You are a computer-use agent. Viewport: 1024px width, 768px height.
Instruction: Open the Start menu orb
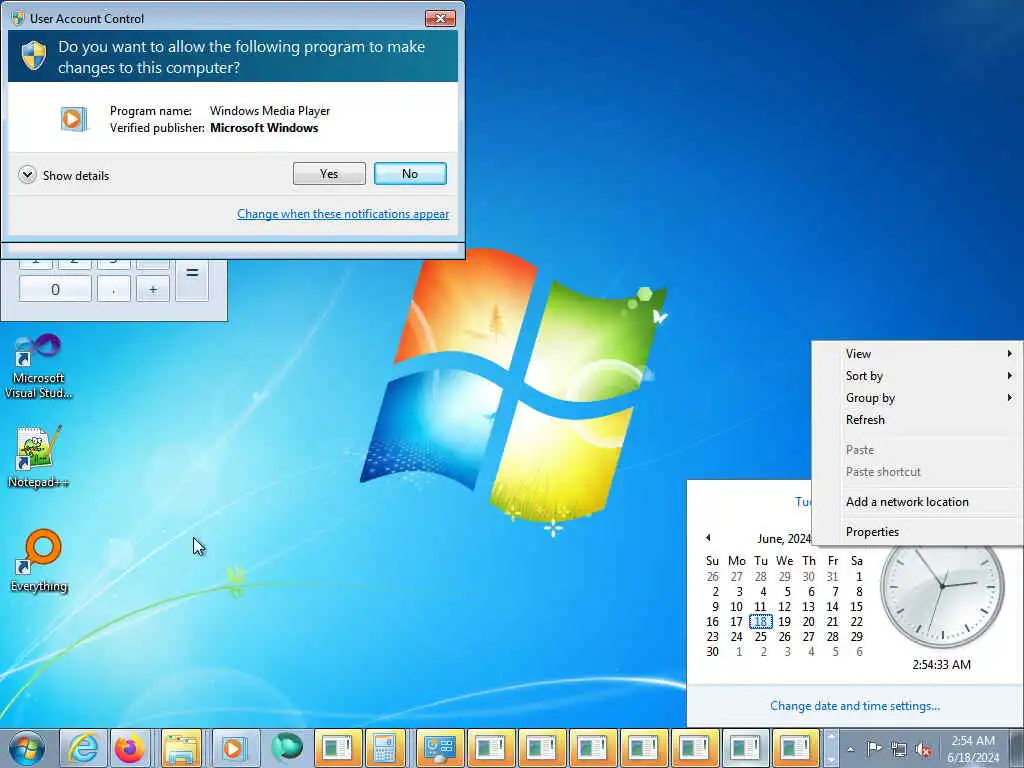tap(27, 748)
